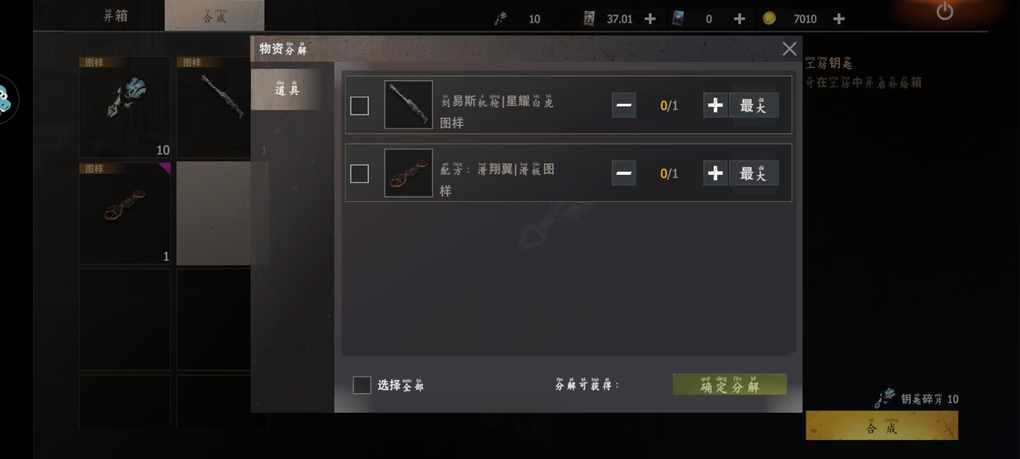Switch to the 开箱 tab
Image resolution: width=1020 pixels, height=459 pixels.
(x=116, y=16)
